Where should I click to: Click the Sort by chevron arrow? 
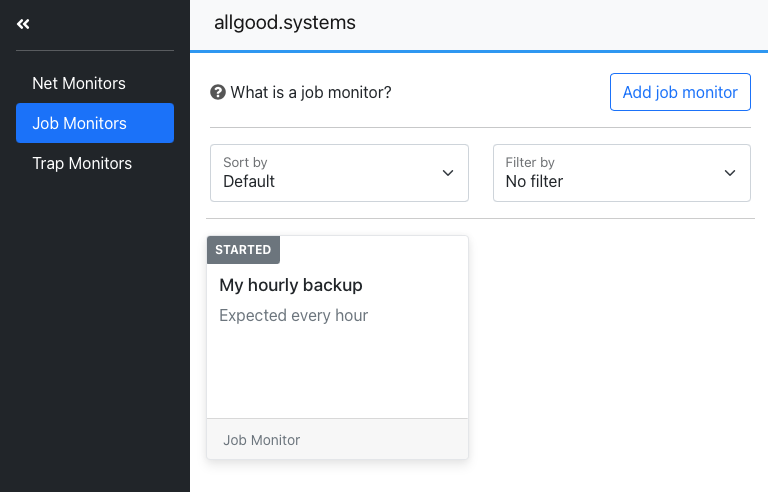tap(448, 173)
